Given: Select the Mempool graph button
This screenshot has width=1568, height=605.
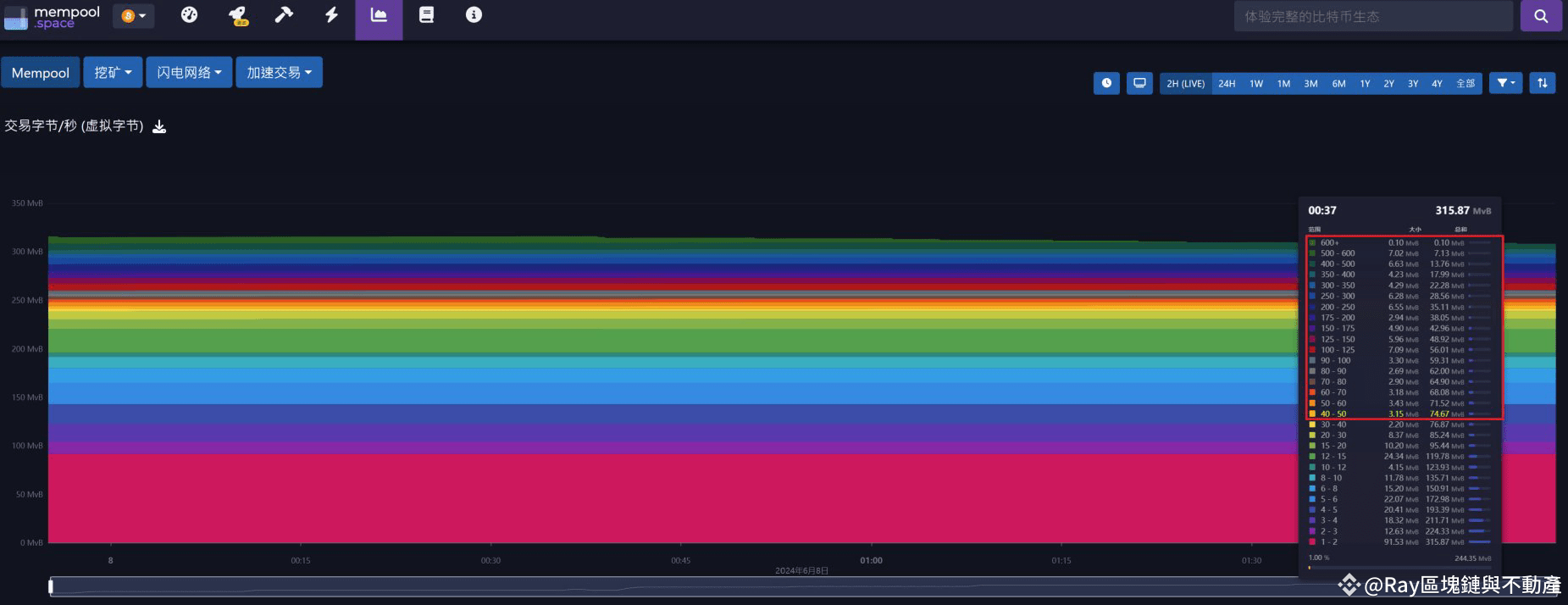Looking at the screenshot, I should pyautogui.click(x=41, y=73).
